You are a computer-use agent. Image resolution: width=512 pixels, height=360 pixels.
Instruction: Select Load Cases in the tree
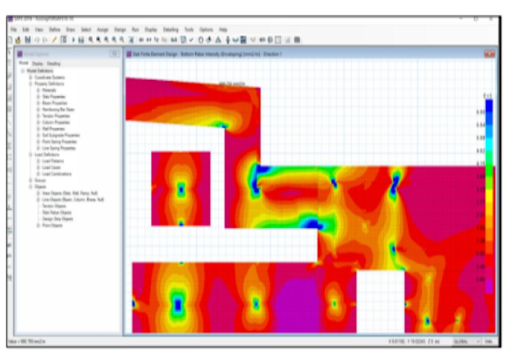tap(51, 167)
